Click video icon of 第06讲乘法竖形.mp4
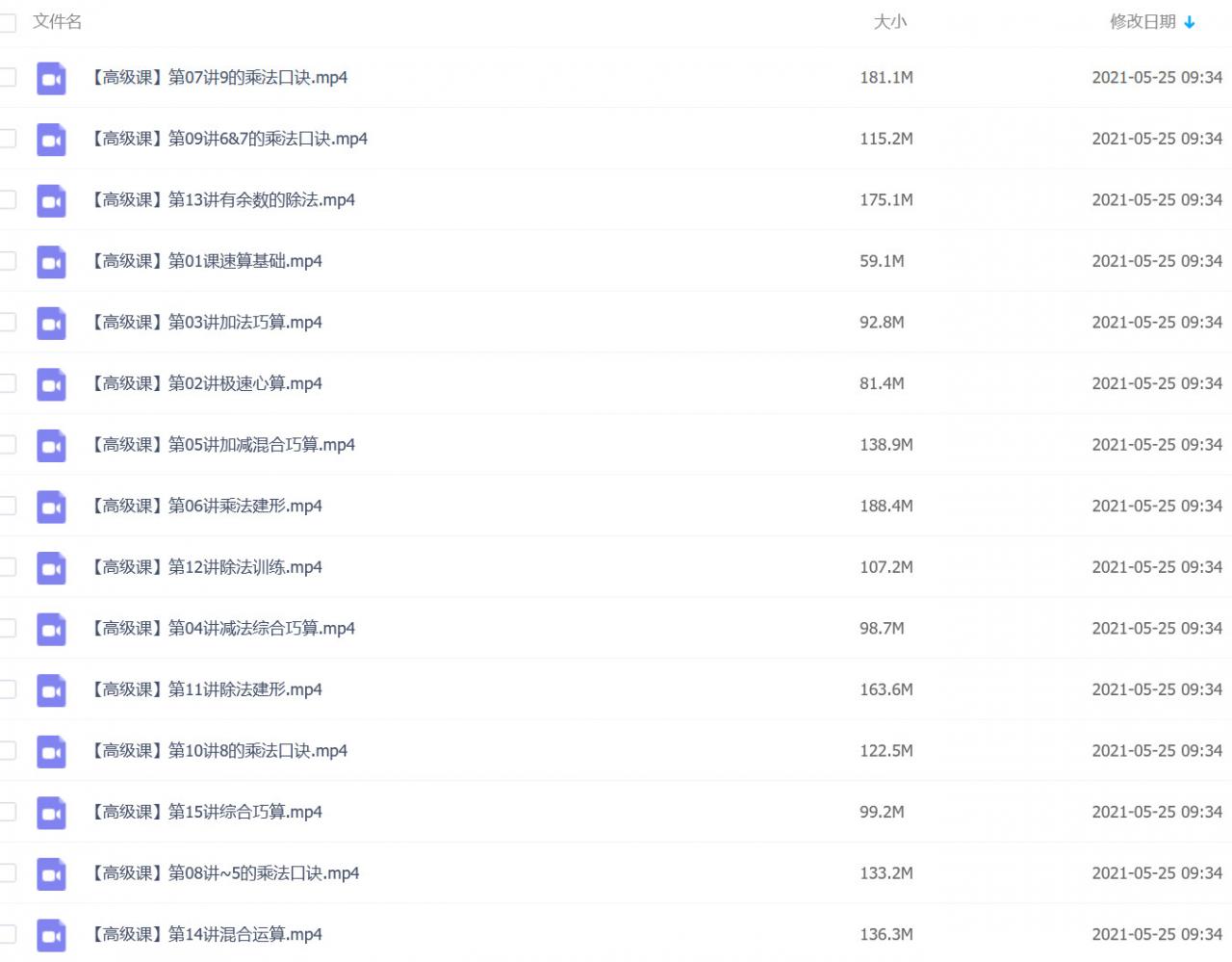 click(51, 507)
